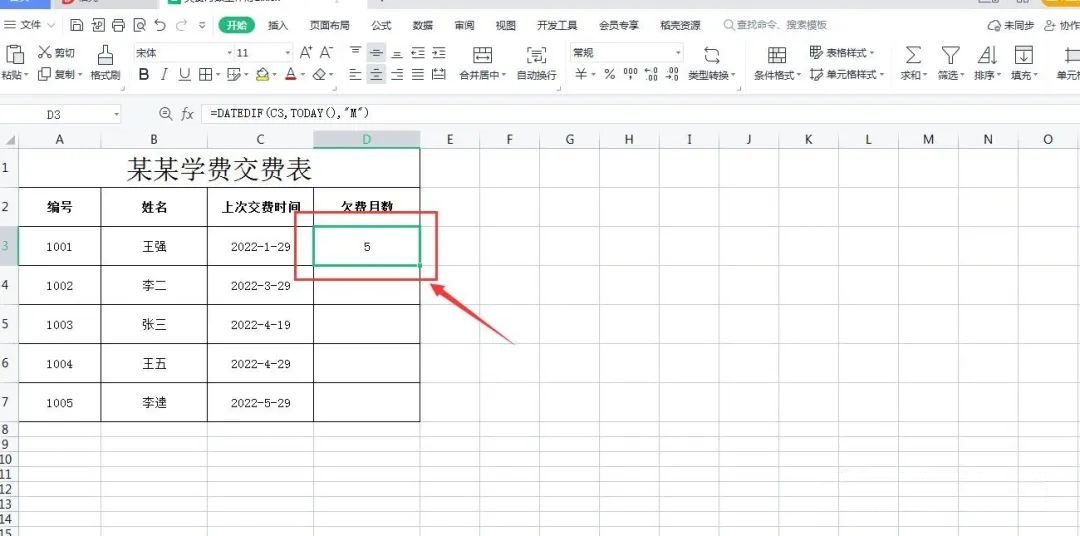The image size is (1080, 536).
Task: Click the 未同步 sync button
Action: 1010,25
